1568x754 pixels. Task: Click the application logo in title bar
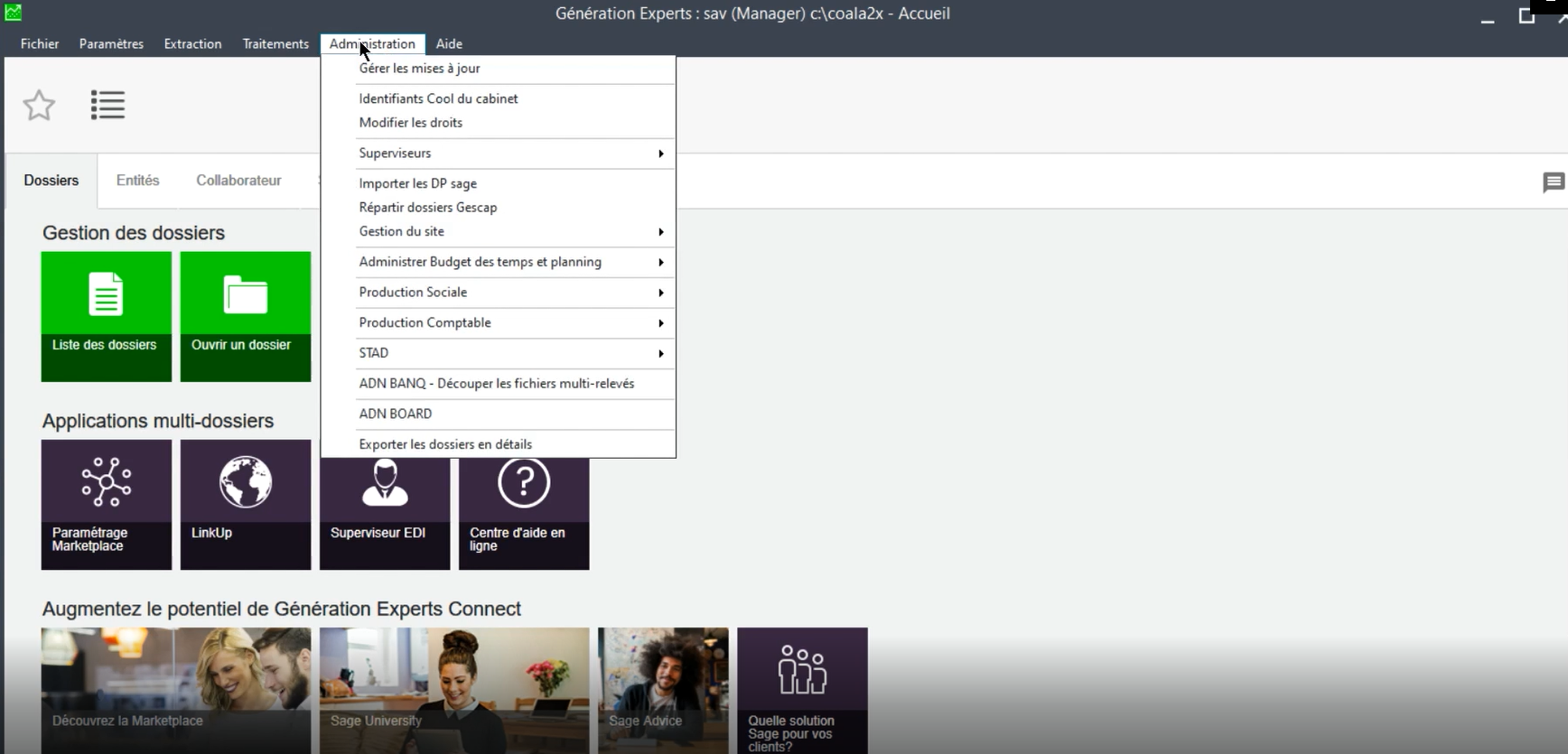point(13,12)
